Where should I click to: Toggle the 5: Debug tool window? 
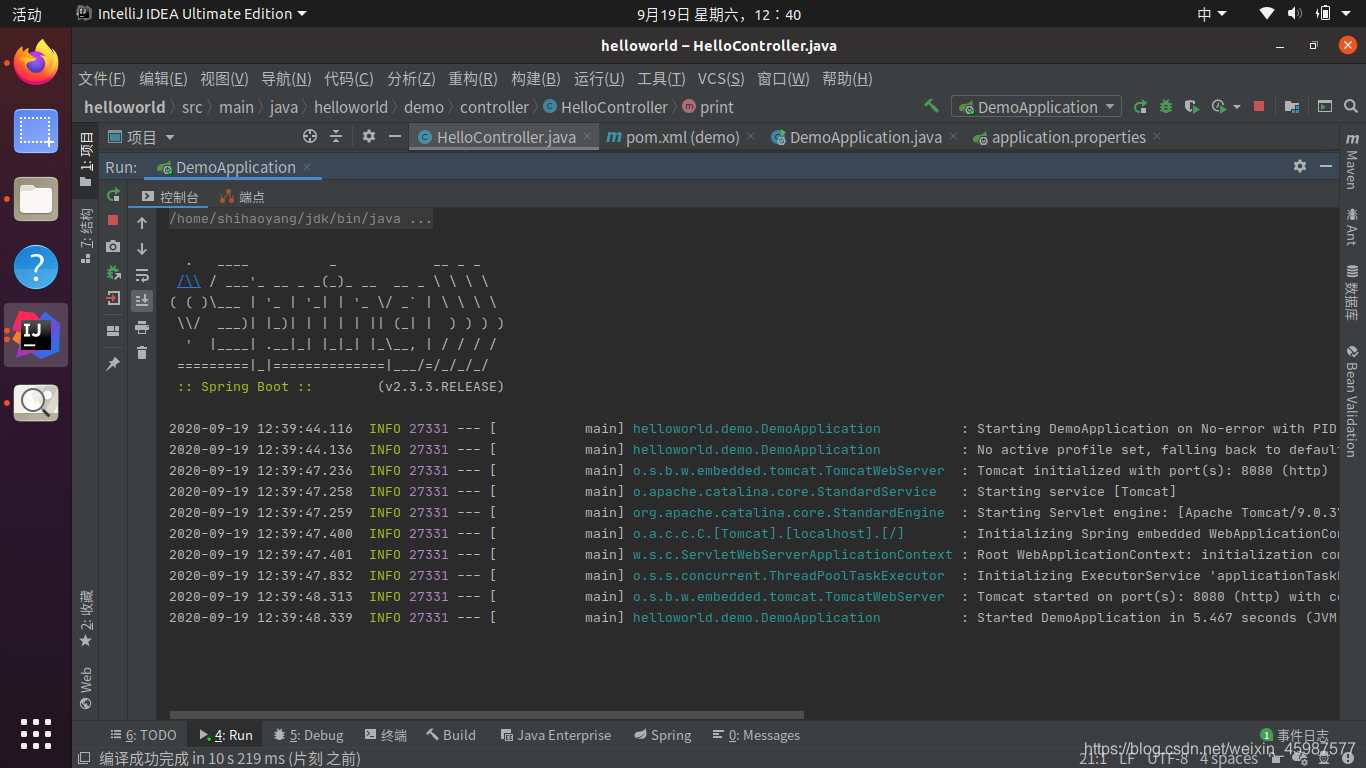308,735
